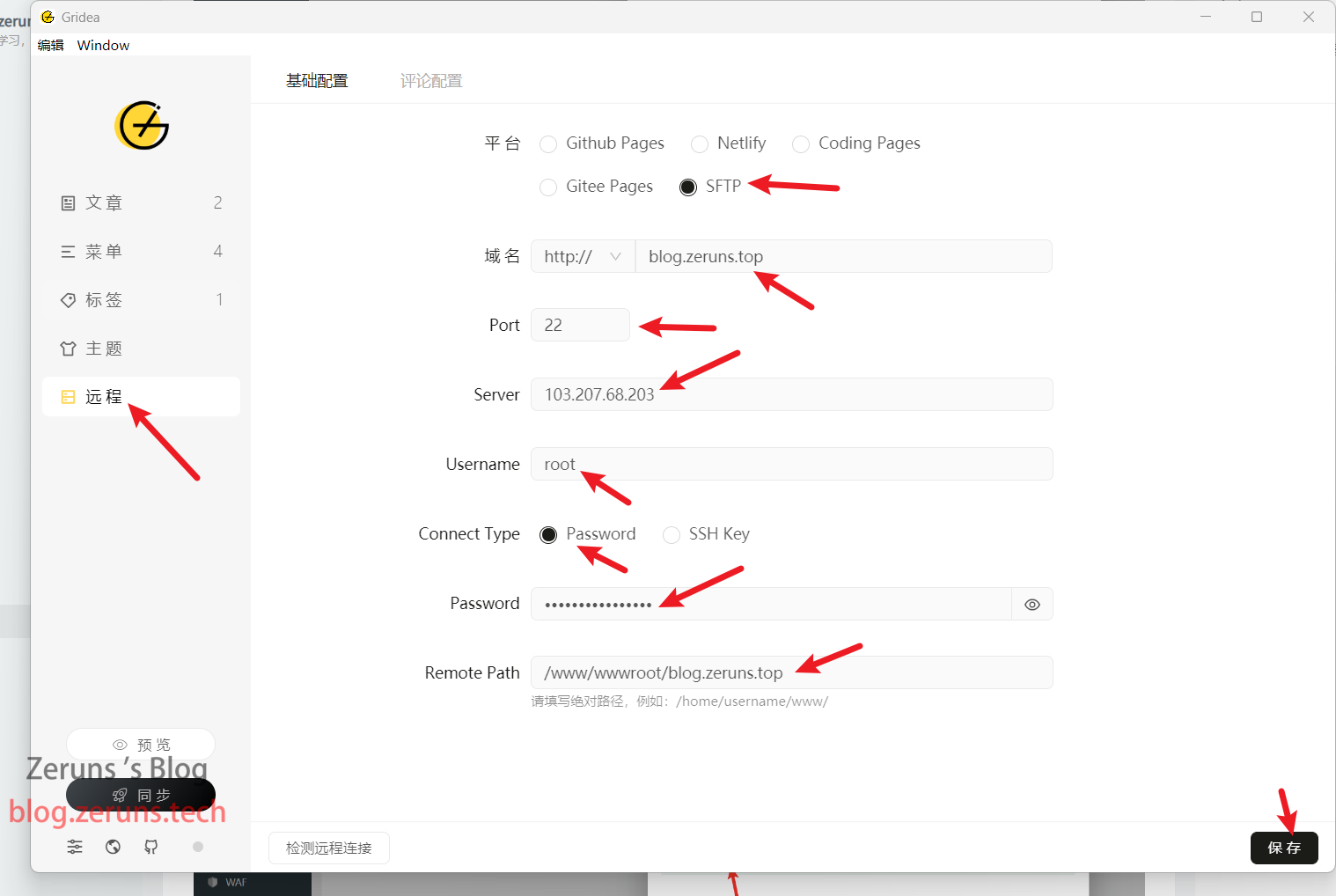The image size is (1336, 896).
Task: Open the 编辑 menu
Action: (50, 45)
